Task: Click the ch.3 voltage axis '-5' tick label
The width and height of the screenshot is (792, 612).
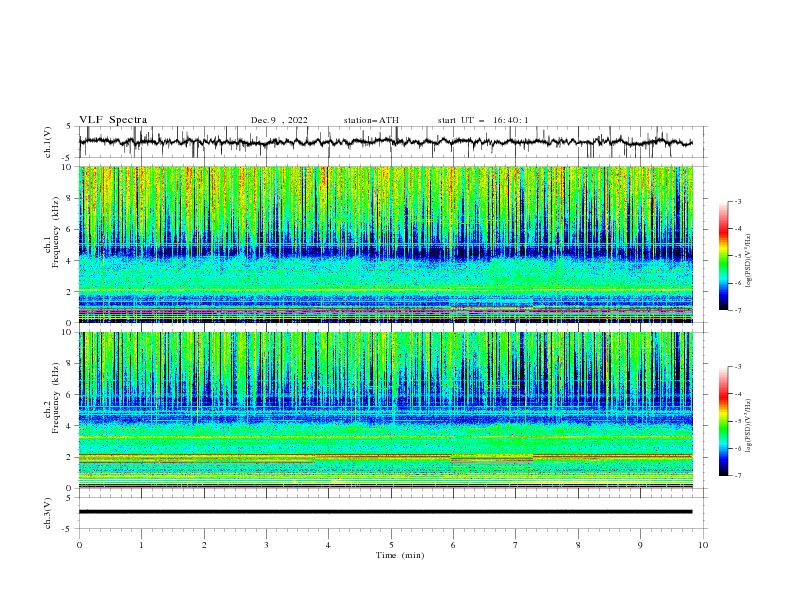Action: coord(67,529)
